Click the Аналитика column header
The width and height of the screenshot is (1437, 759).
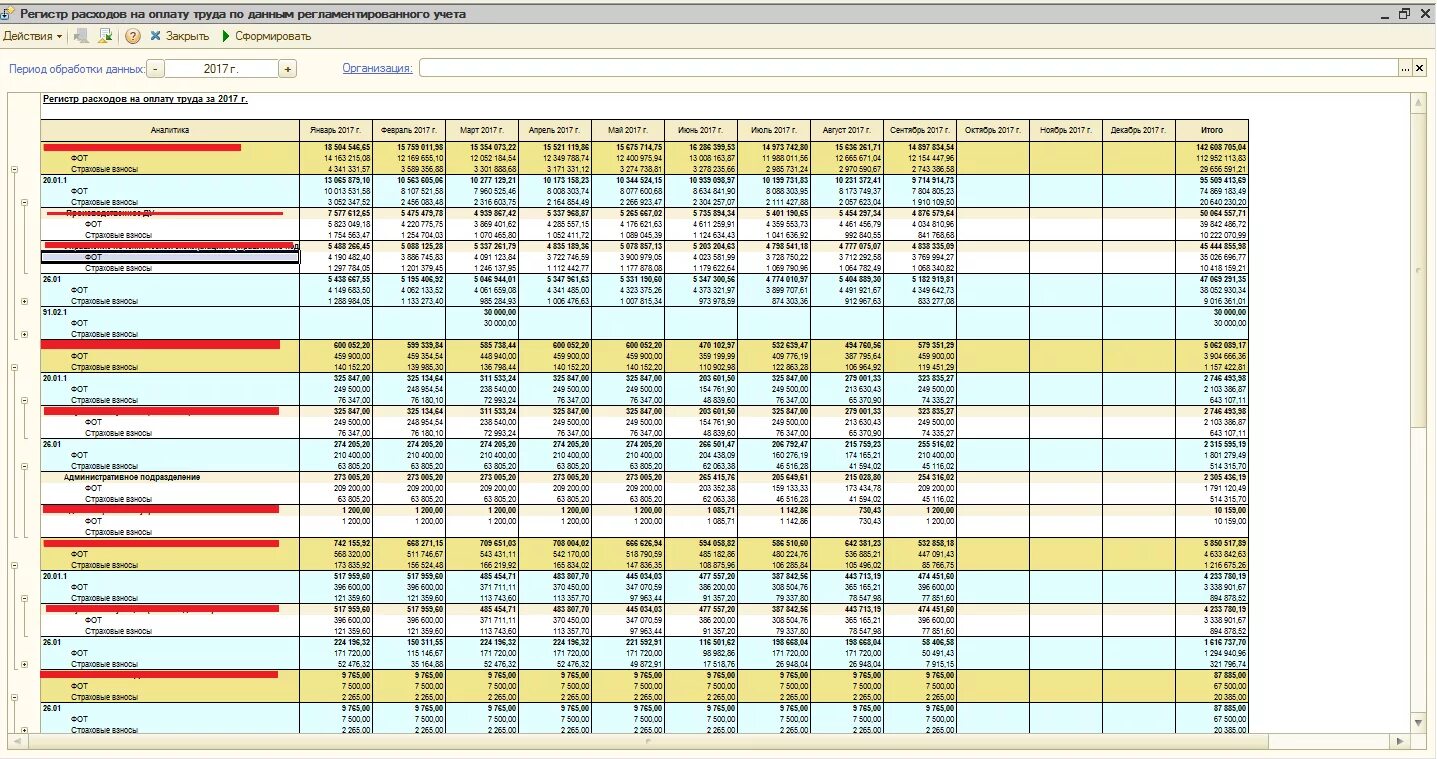click(x=170, y=130)
